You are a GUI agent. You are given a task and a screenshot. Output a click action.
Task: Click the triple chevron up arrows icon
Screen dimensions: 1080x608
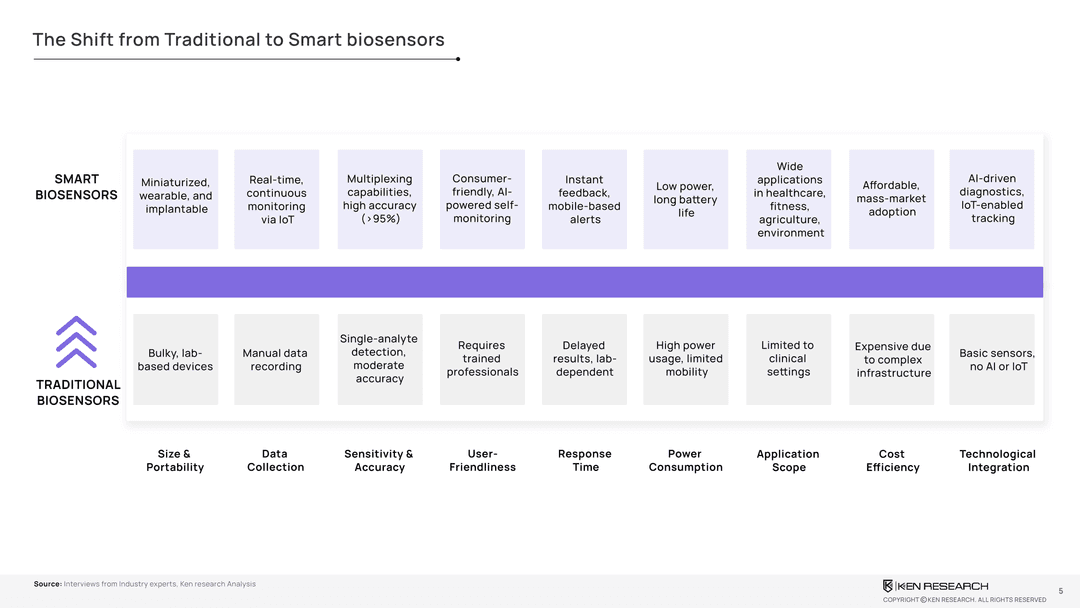pyautogui.click(x=76, y=342)
